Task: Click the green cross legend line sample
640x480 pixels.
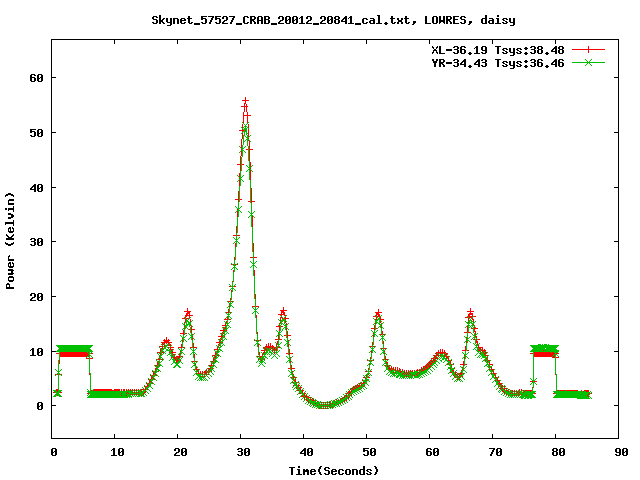Action: pyautogui.click(x=588, y=62)
